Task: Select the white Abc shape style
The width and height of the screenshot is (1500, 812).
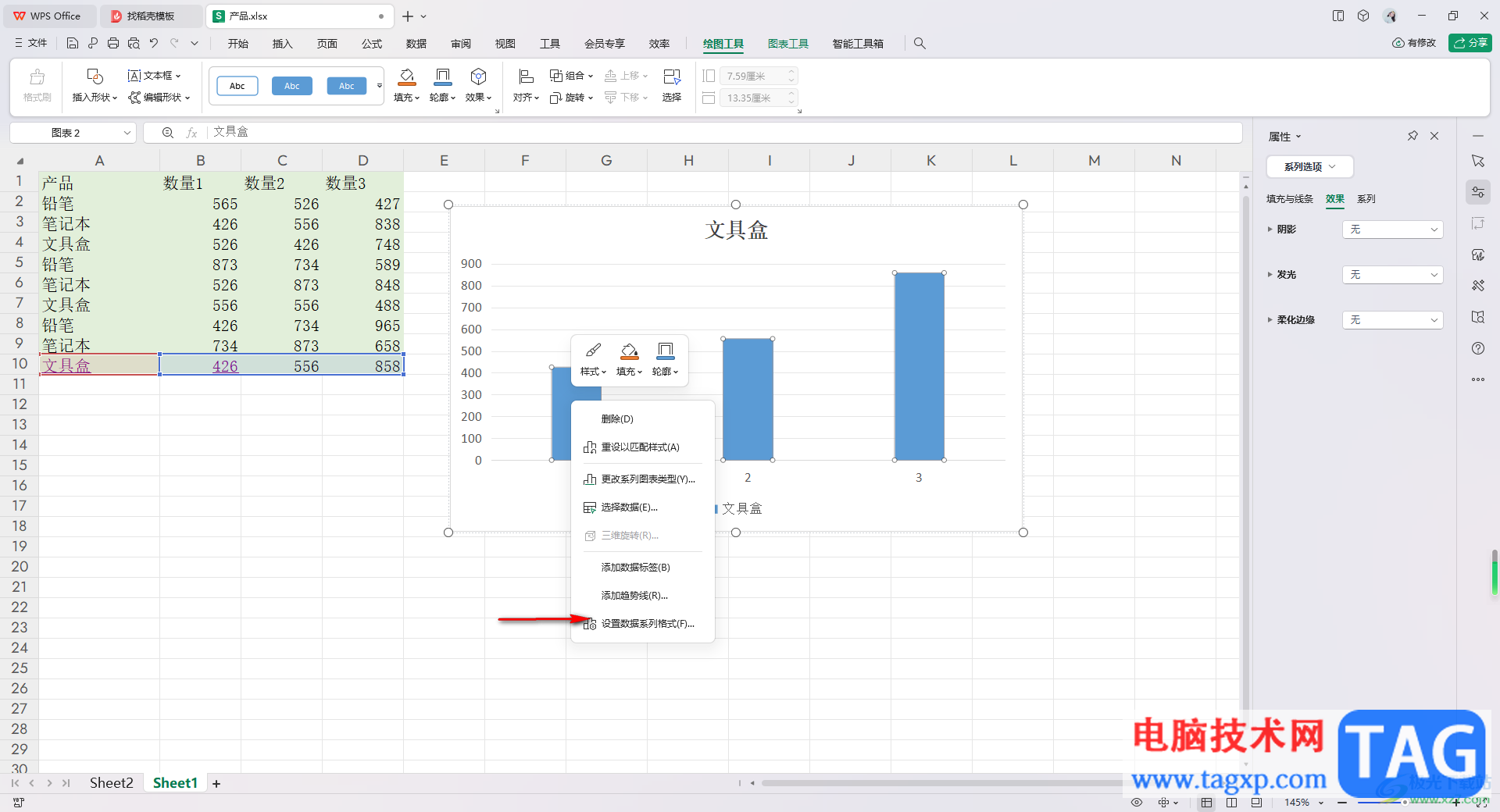Action: (x=237, y=86)
